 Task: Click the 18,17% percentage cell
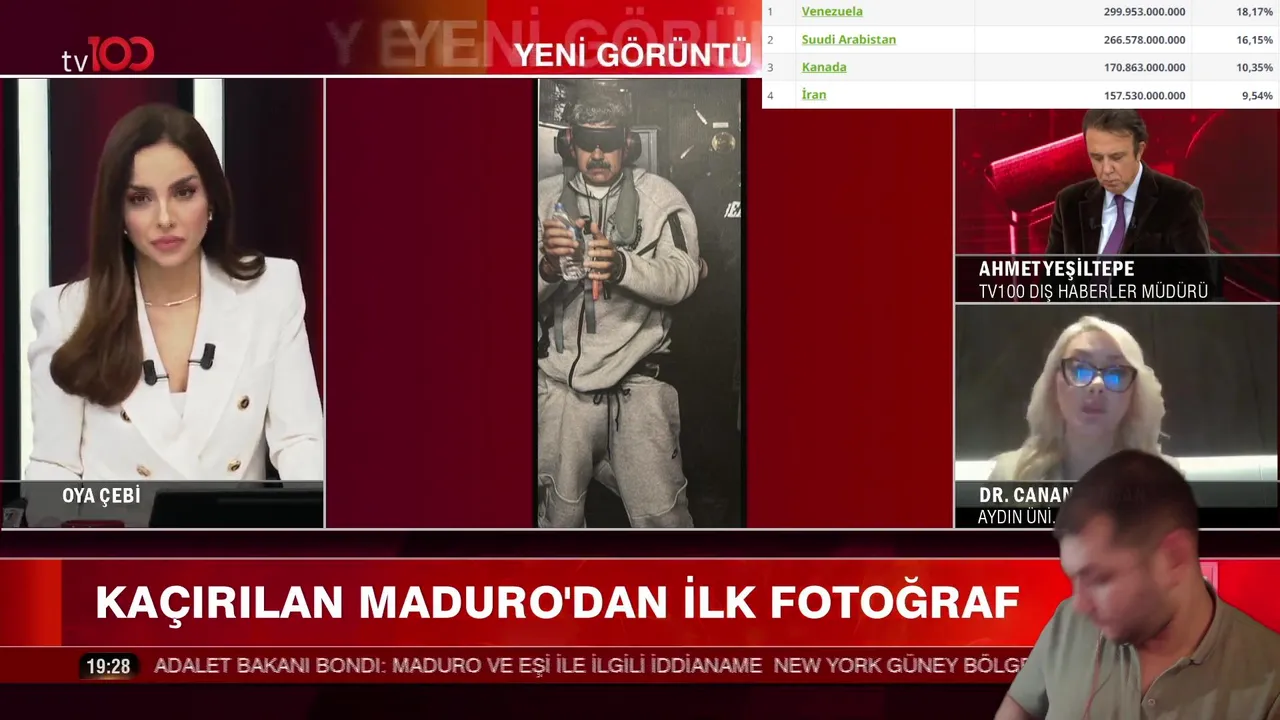click(x=1255, y=12)
